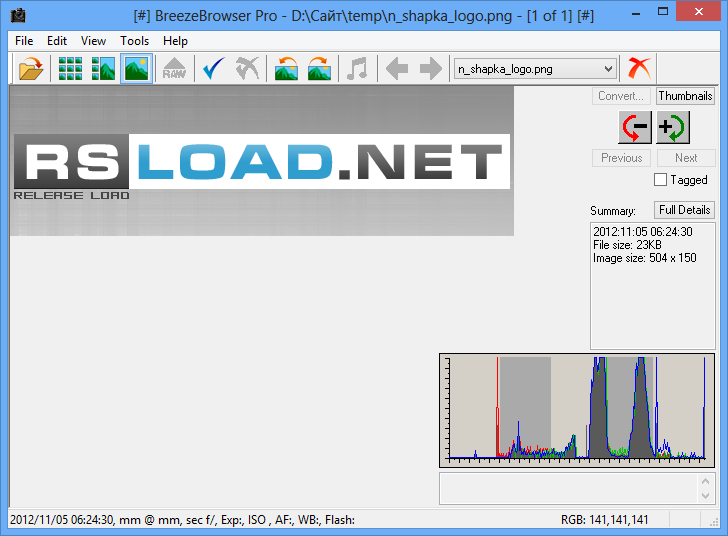Image resolution: width=728 pixels, height=536 pixels.
Task: Open Full Details of image
Action: [x=684, y=210]
